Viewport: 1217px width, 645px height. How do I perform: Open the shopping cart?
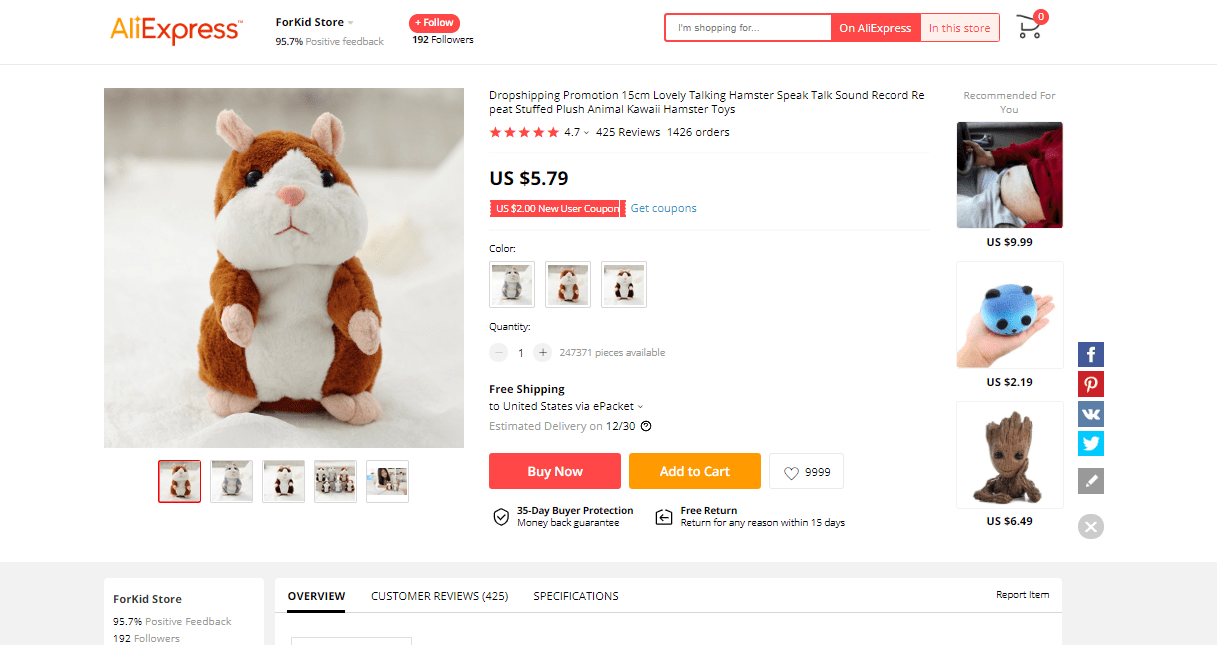1028,27
